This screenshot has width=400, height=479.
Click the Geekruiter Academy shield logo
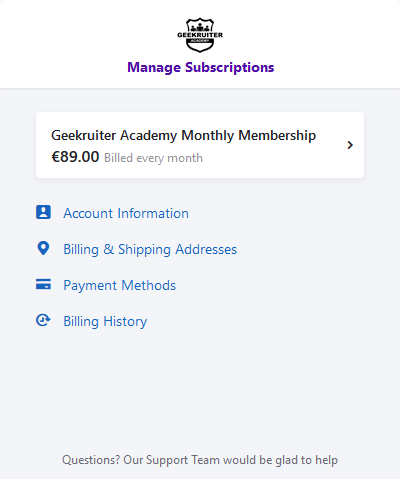200,35
